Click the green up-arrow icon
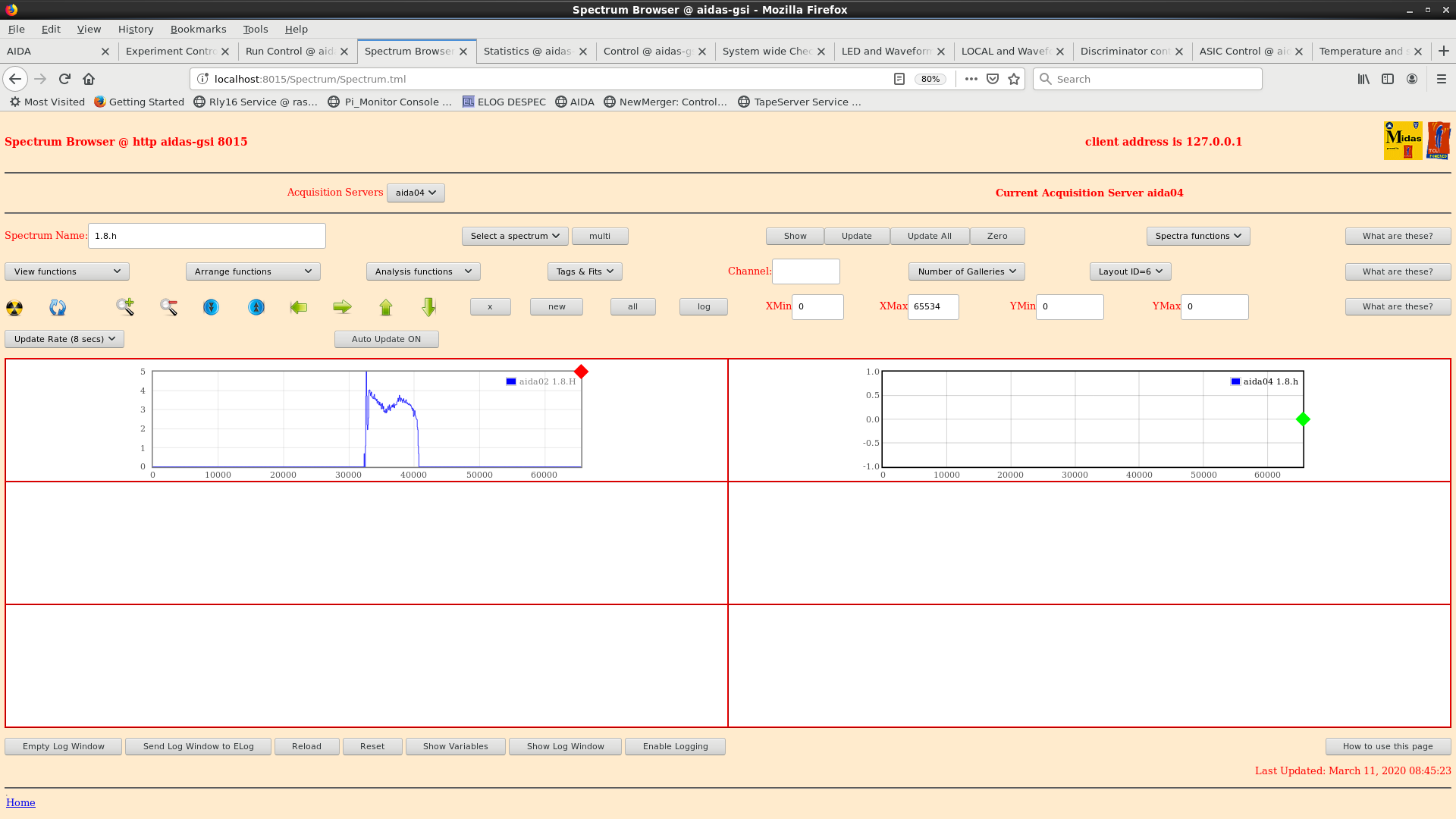Image resolution: width=1456 pixels, height=819 pixels. click(x=386, y=307)
